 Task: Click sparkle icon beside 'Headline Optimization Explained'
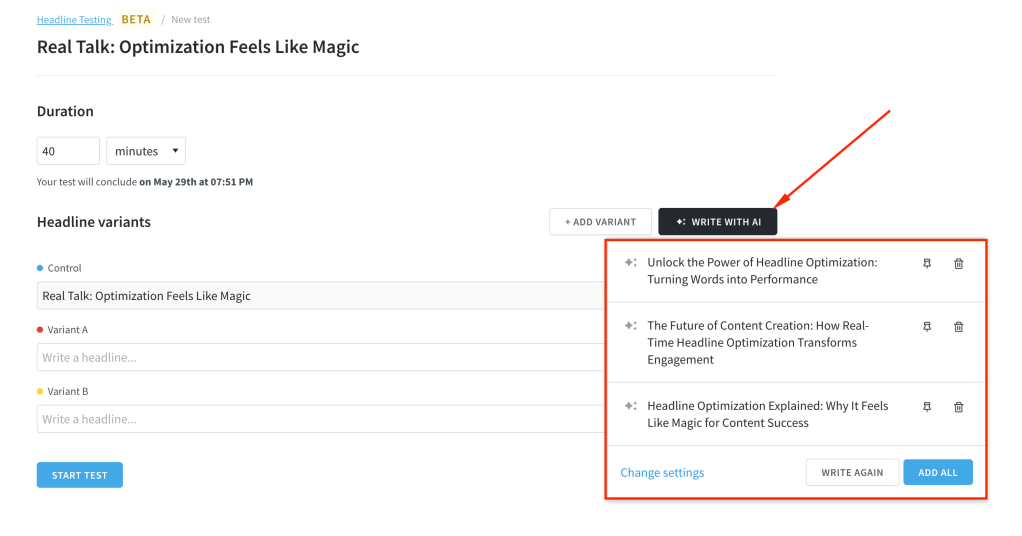630,406
